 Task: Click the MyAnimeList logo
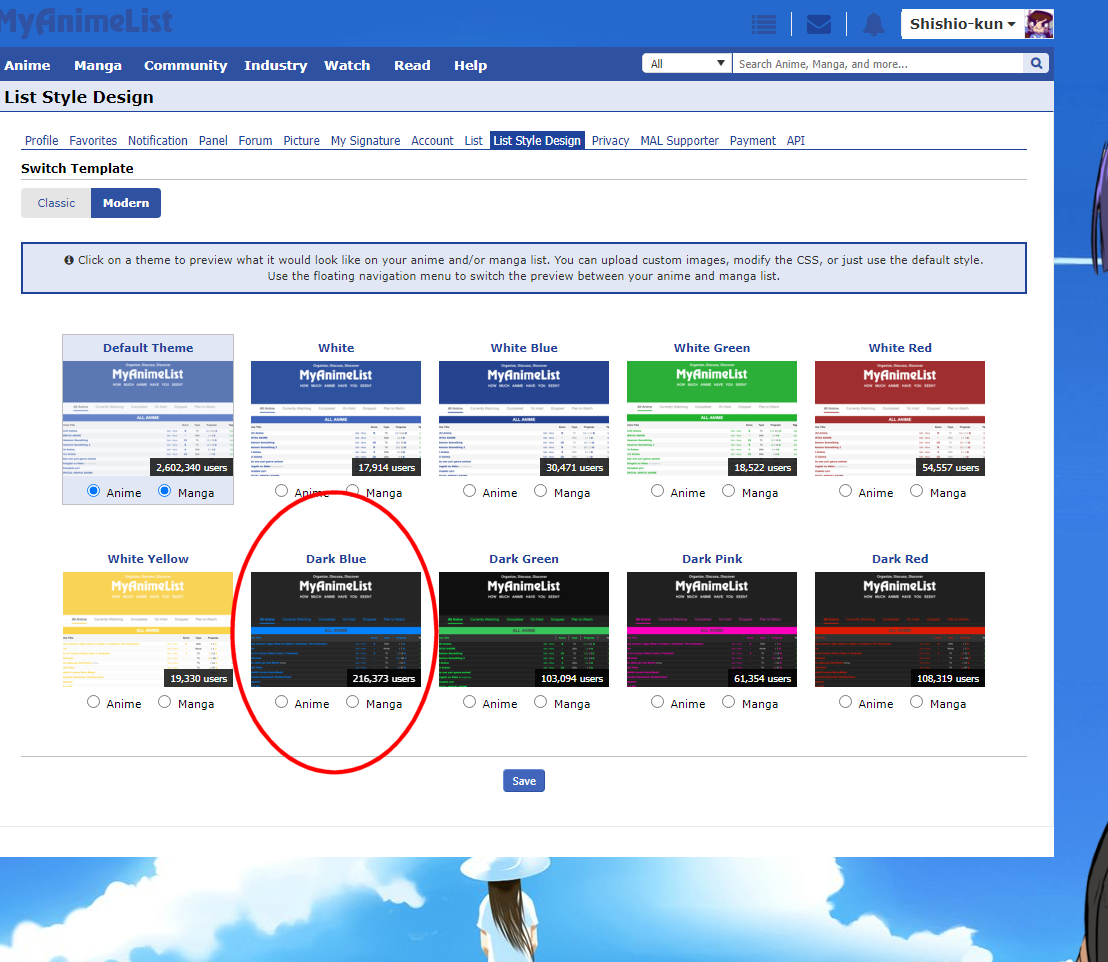point(86,22)
